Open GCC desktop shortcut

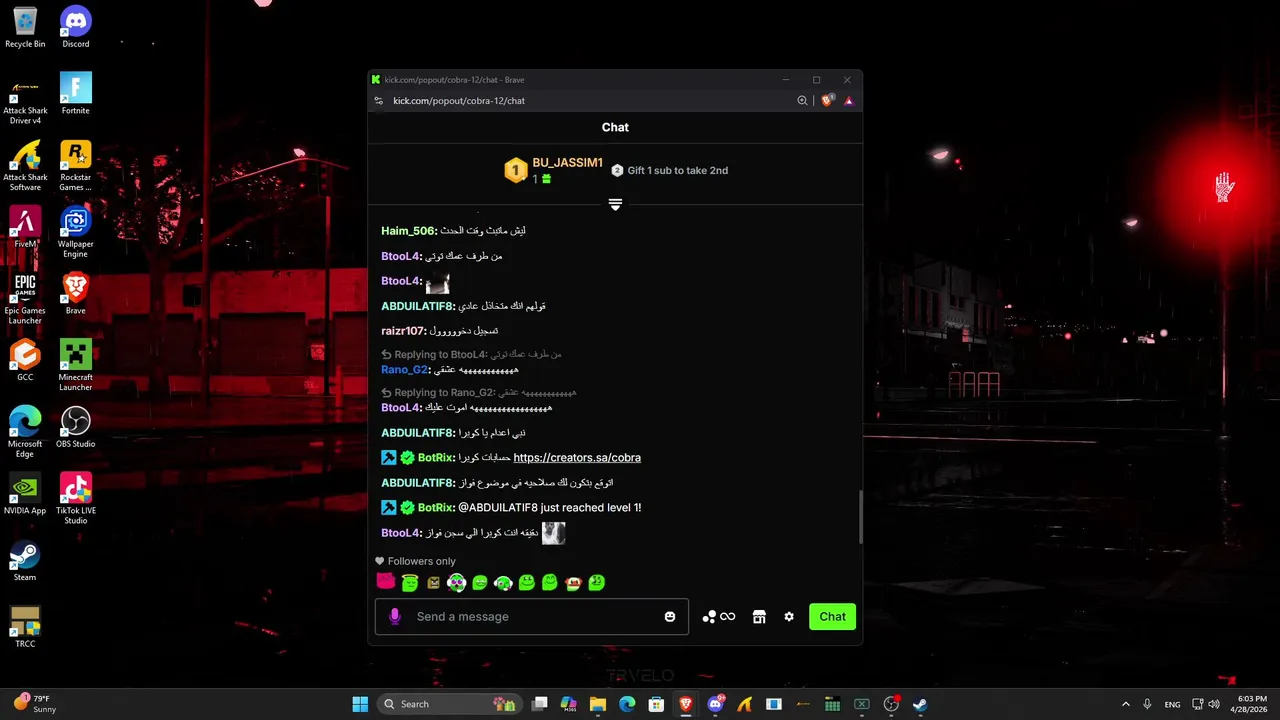25,361
